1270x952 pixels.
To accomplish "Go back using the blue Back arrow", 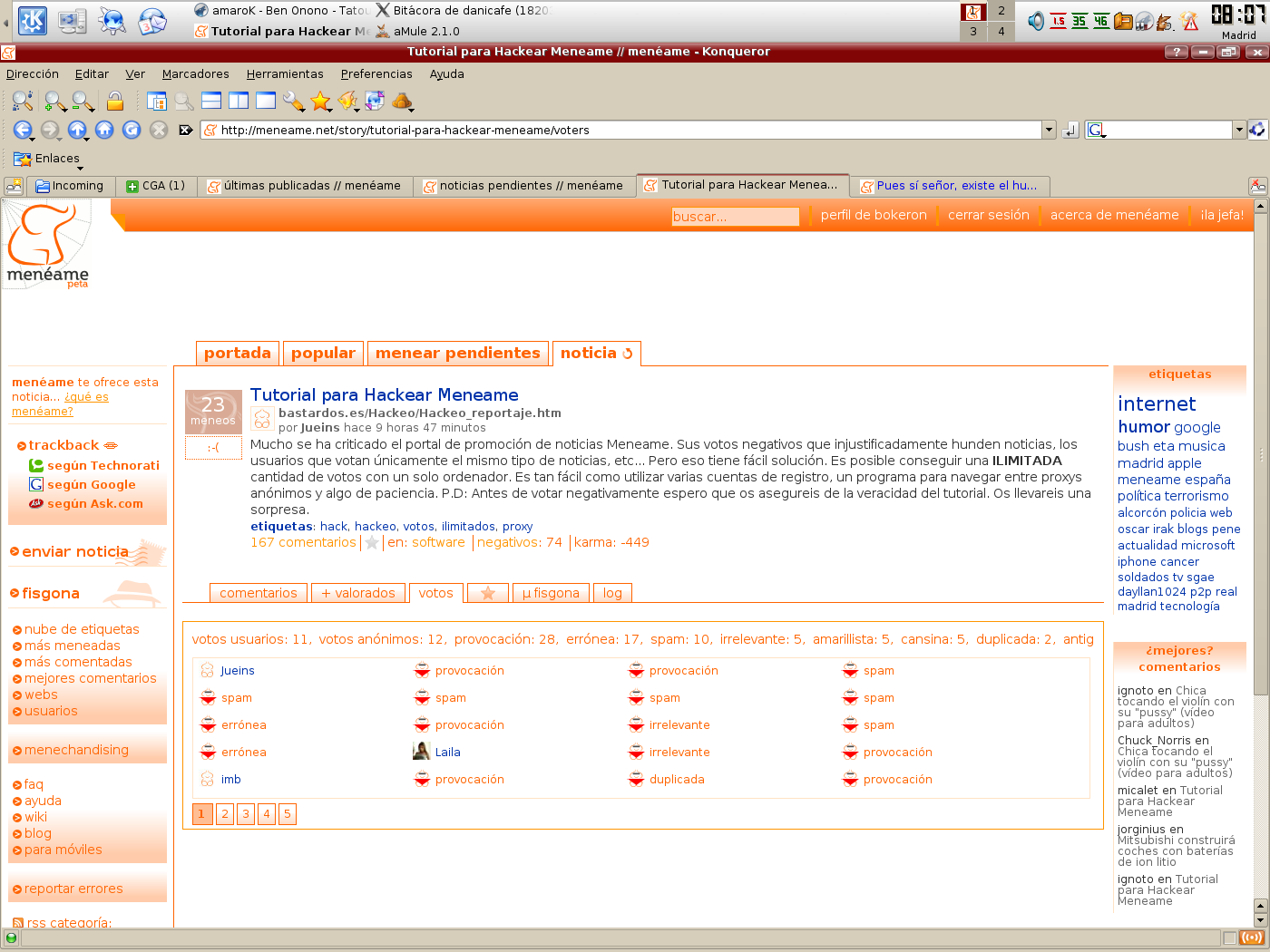I will point(23,131).
